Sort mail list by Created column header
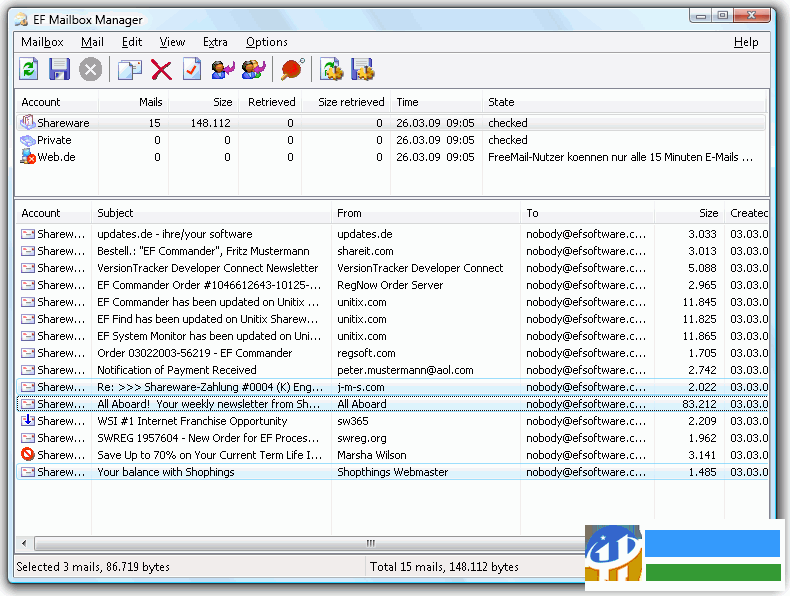This screenshot has height=596, width=790. pos(747,213)
